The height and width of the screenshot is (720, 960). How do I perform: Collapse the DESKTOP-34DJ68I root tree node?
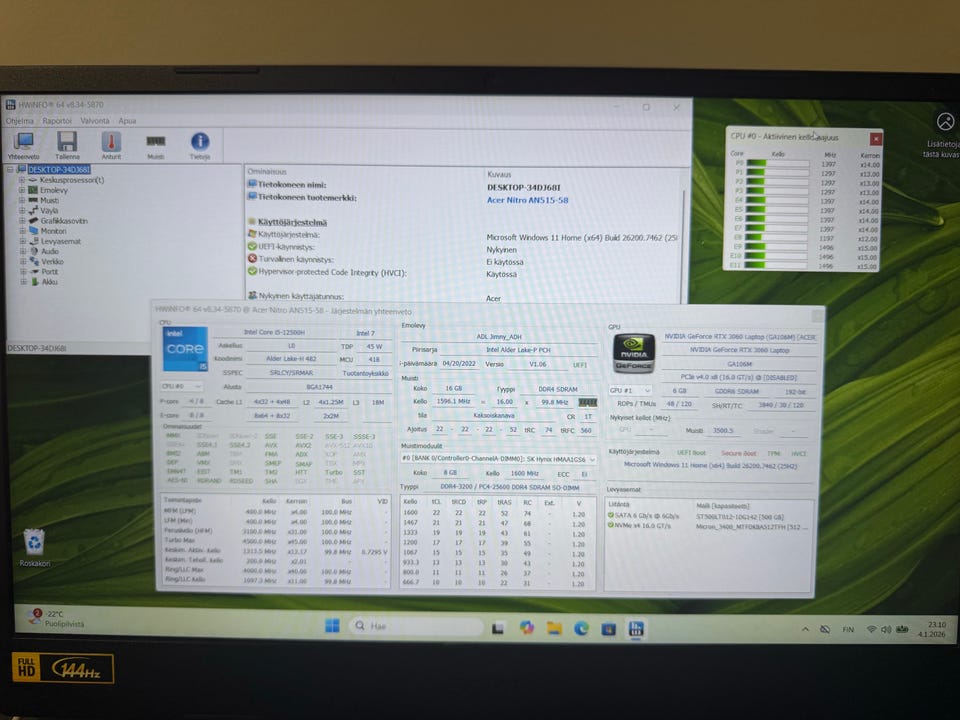pyautogui.click(x=10, y=170)
